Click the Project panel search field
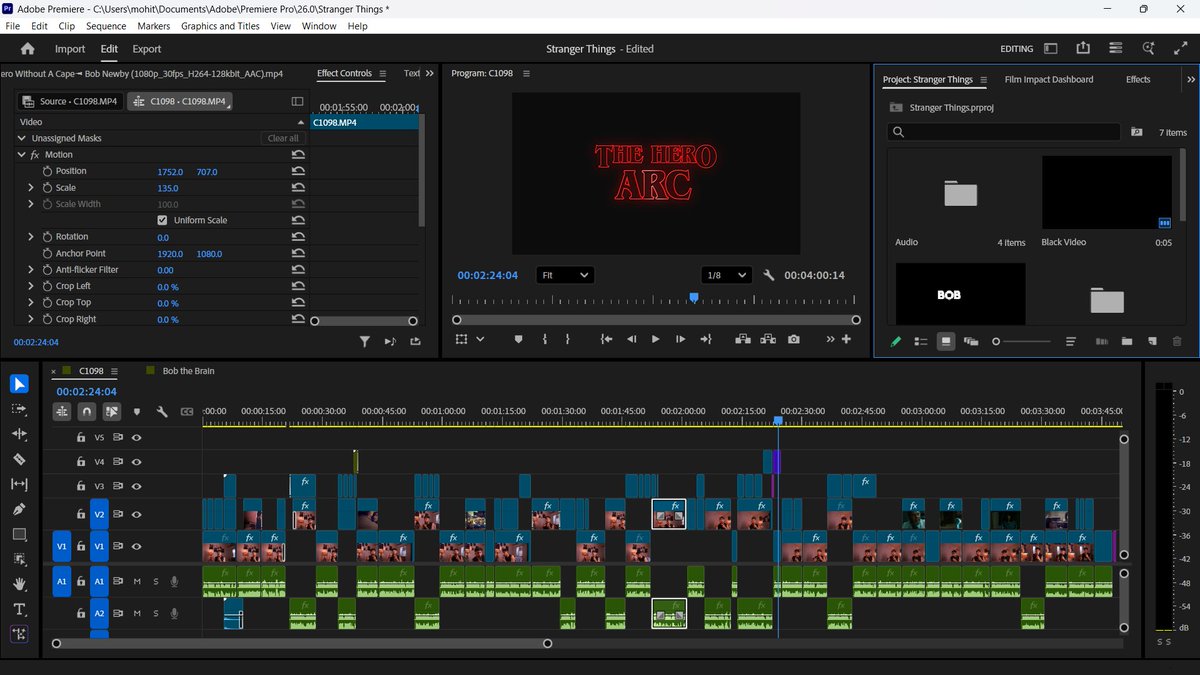This screenshot has width=1200, height=675. 1004,132
